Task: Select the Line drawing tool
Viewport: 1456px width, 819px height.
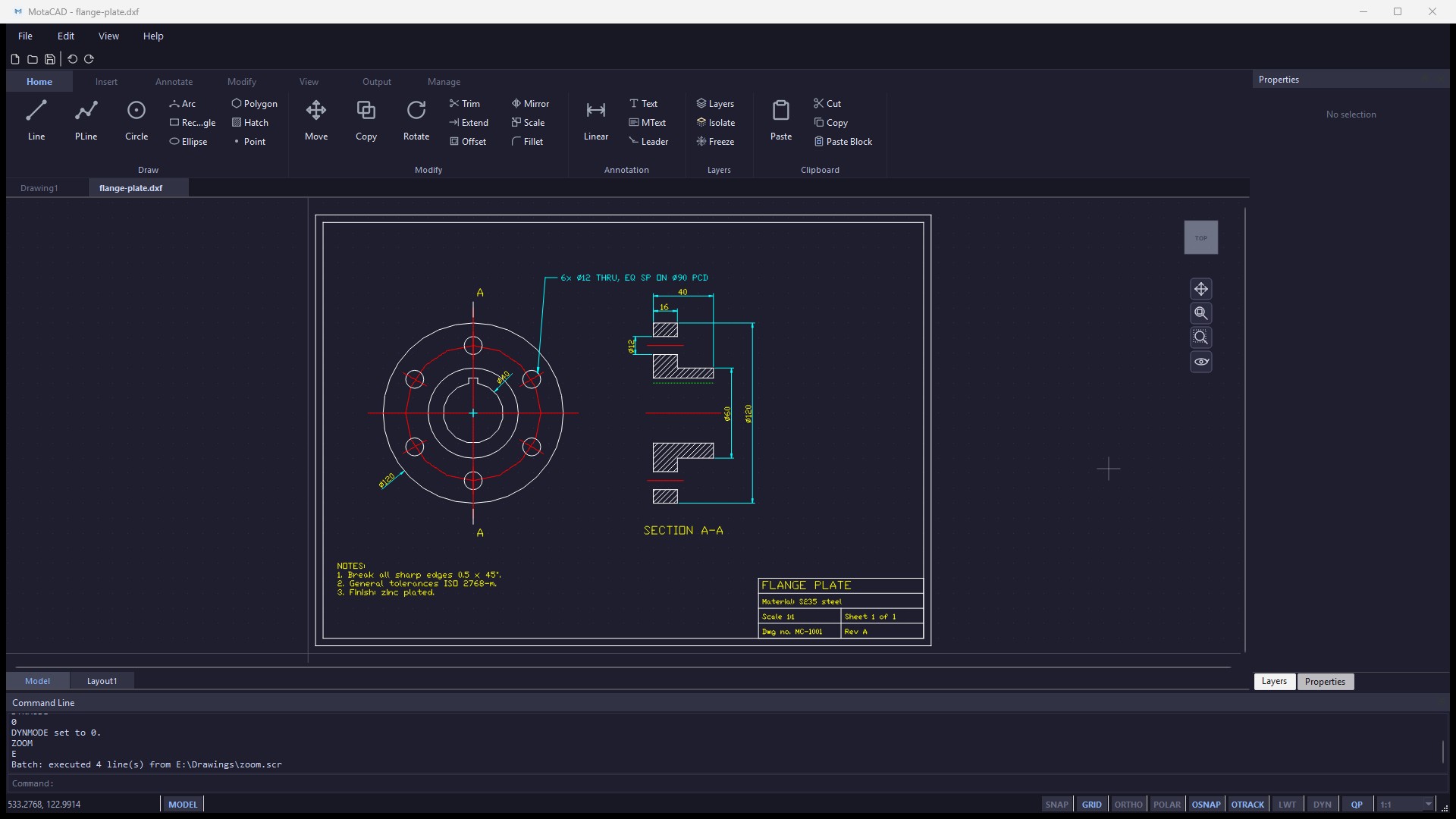Action: click(x=36, y=121)
